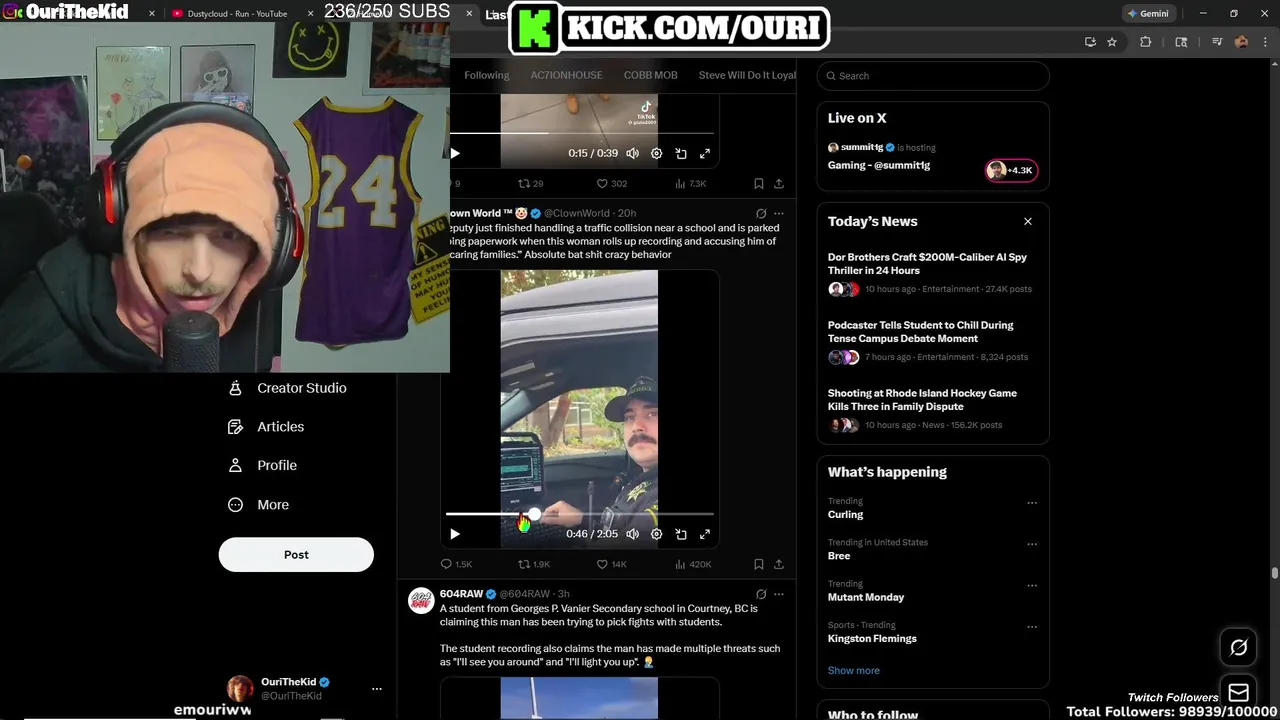Close the Today's News panel
The image size is (1280, 720).
coord(1027,221)
